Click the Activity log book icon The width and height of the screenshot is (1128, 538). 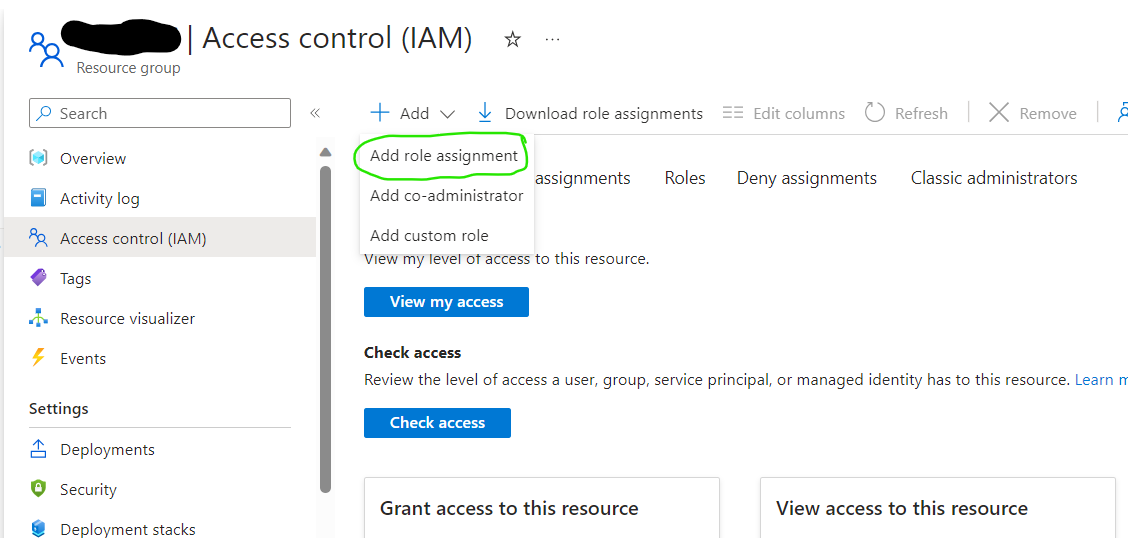(x=38, y=199)
